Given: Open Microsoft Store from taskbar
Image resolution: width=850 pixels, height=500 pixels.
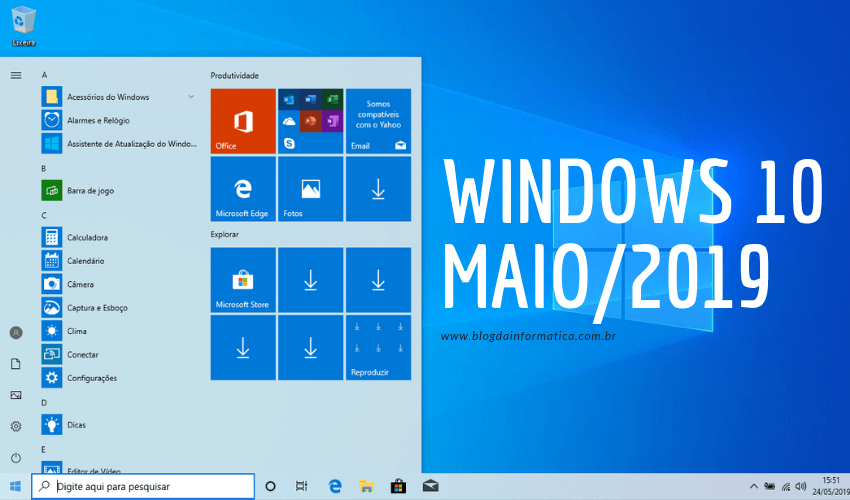Looking at the screenshot, I should [x=398, y=486].
